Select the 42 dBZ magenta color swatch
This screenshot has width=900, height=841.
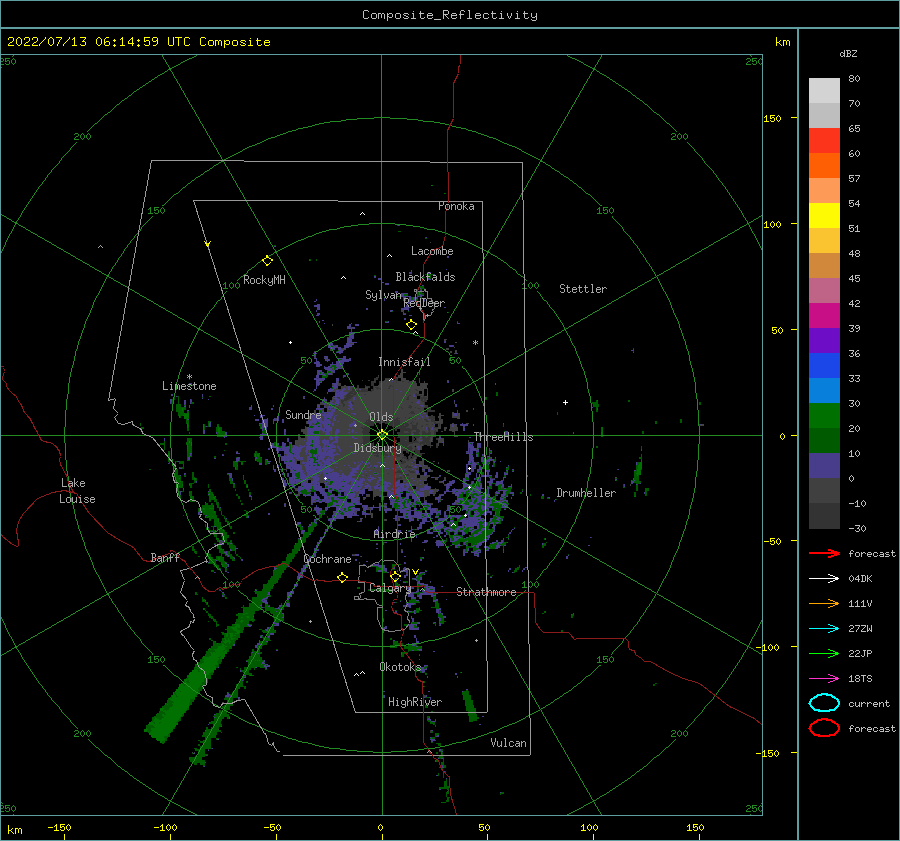click(824, 315)
